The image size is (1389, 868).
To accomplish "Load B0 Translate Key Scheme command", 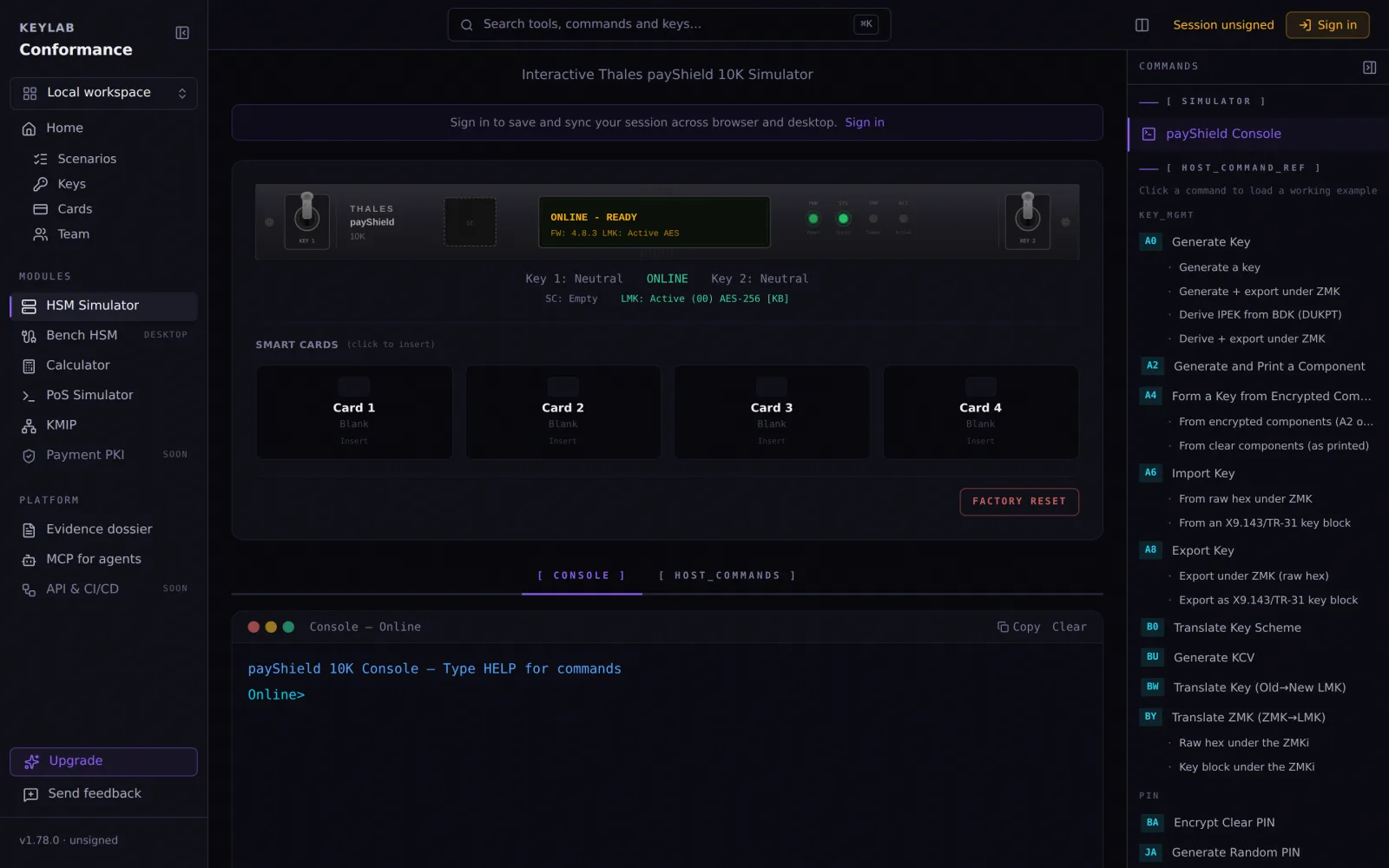I will (1258, 628).
